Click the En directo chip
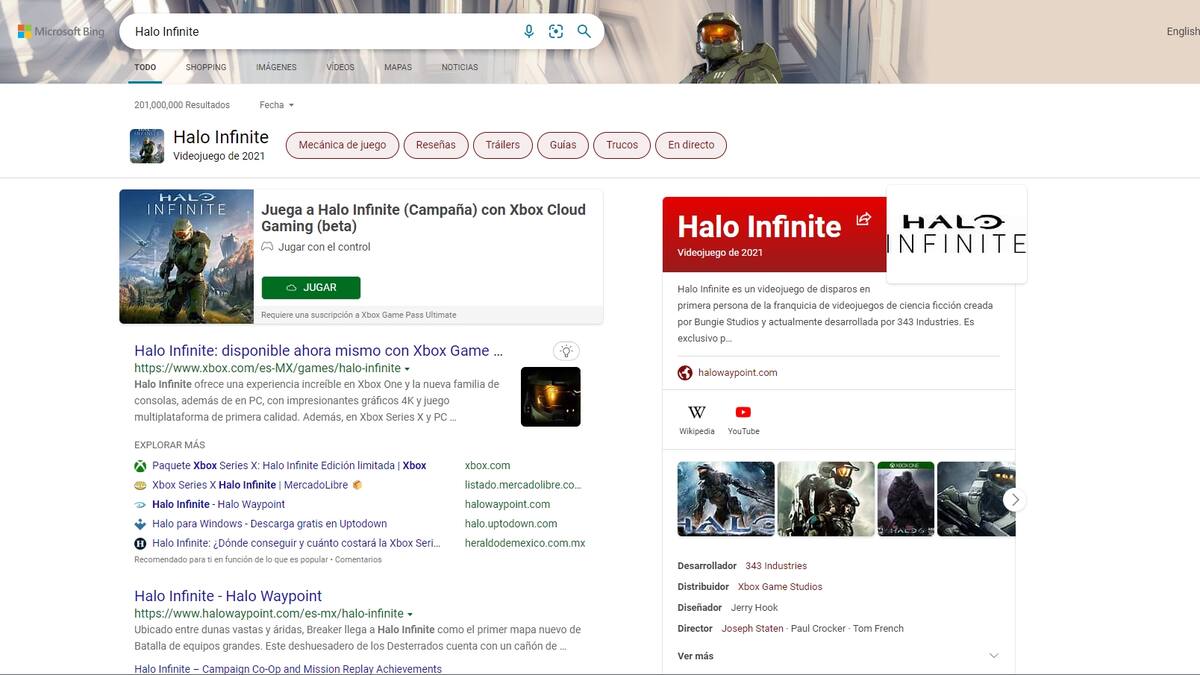Viewport: 1200px width, 675px height. (x=691, y=145)
